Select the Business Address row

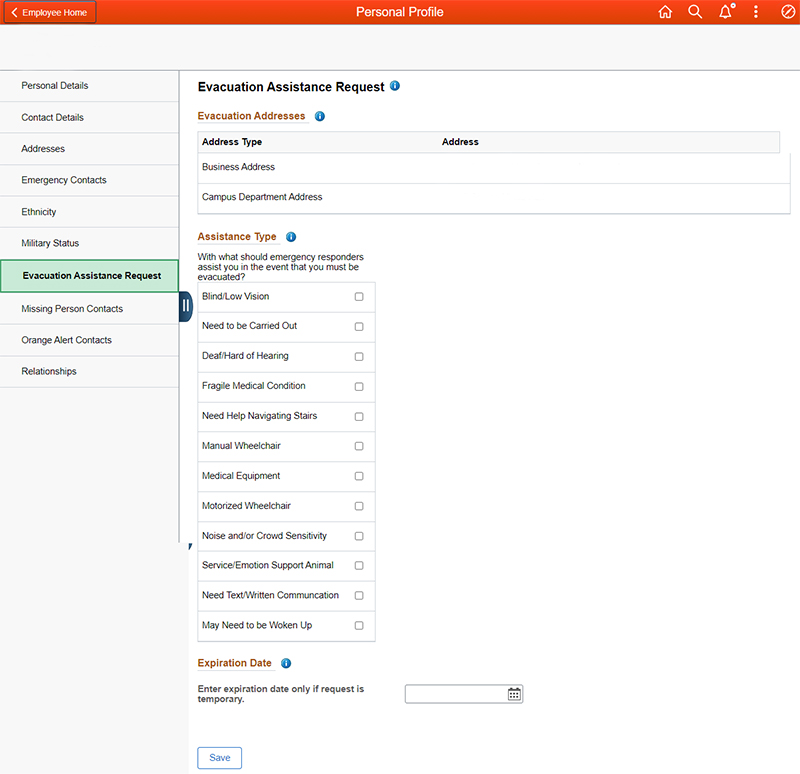tap(238, 167)
